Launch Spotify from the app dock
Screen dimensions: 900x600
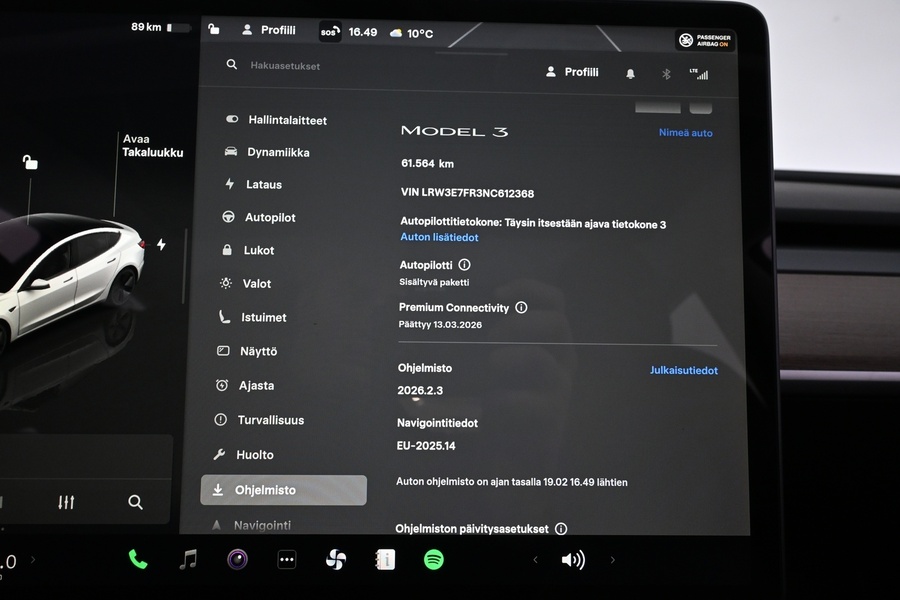(433, 559)
